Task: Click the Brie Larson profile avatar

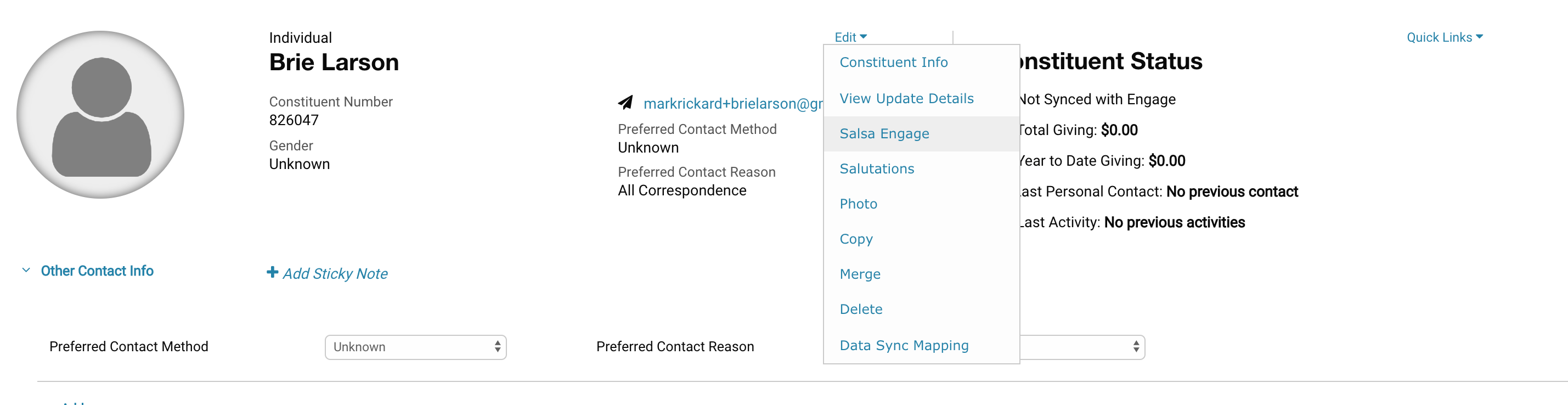Action: coord(100,115)
